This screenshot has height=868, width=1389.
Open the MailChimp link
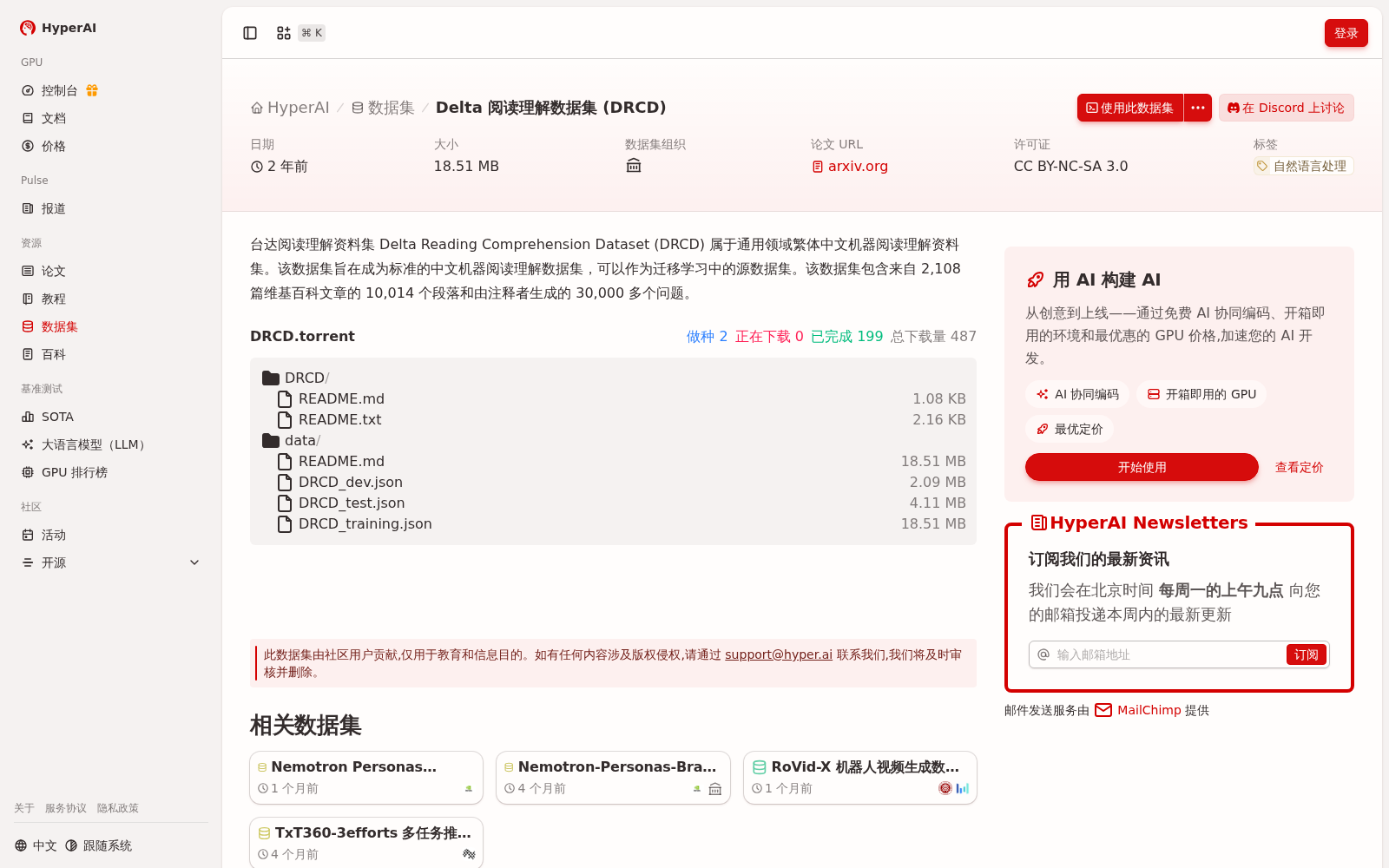pyautogui.click(x=1138, y=710)
